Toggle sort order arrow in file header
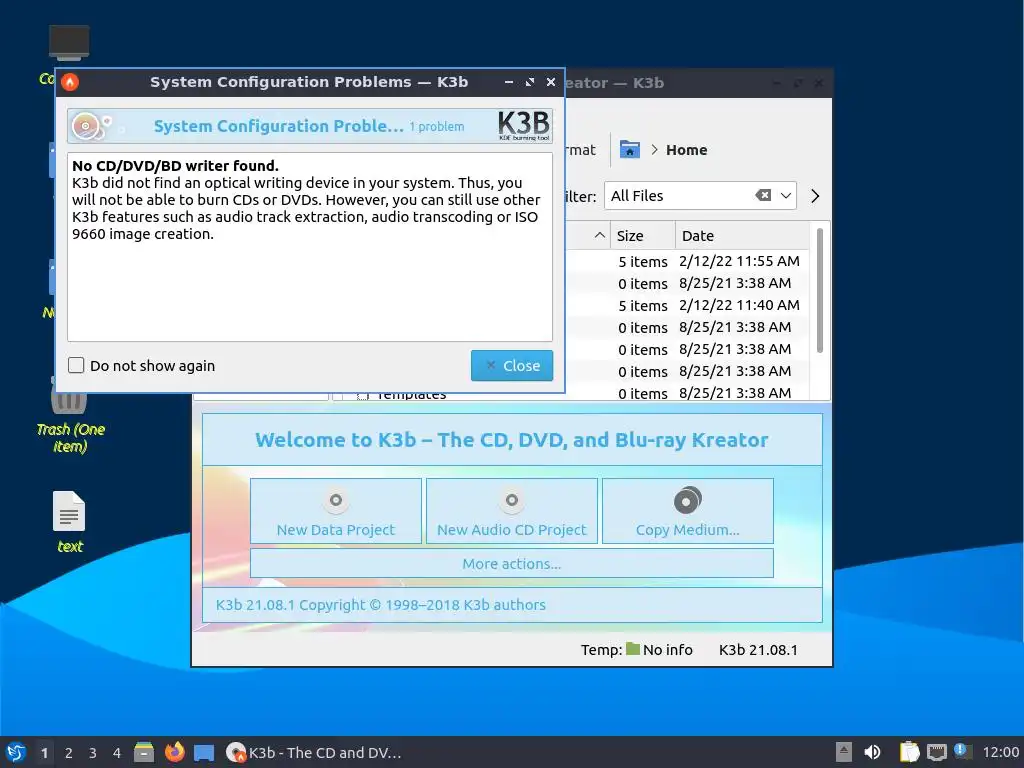Screen dimensions: 1024x768 (600, 235)
